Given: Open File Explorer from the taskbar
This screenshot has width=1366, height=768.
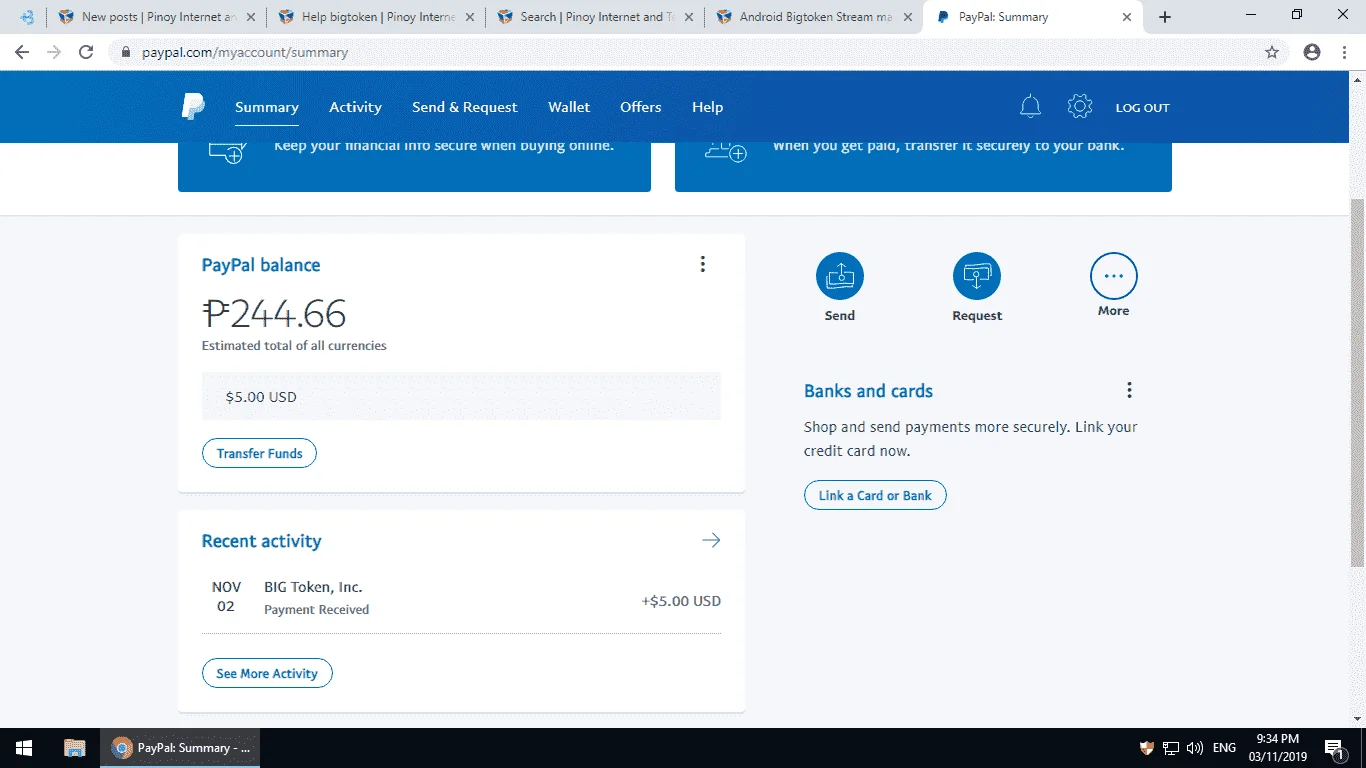Looking at the screenshot, I should [x=74, y=748].
